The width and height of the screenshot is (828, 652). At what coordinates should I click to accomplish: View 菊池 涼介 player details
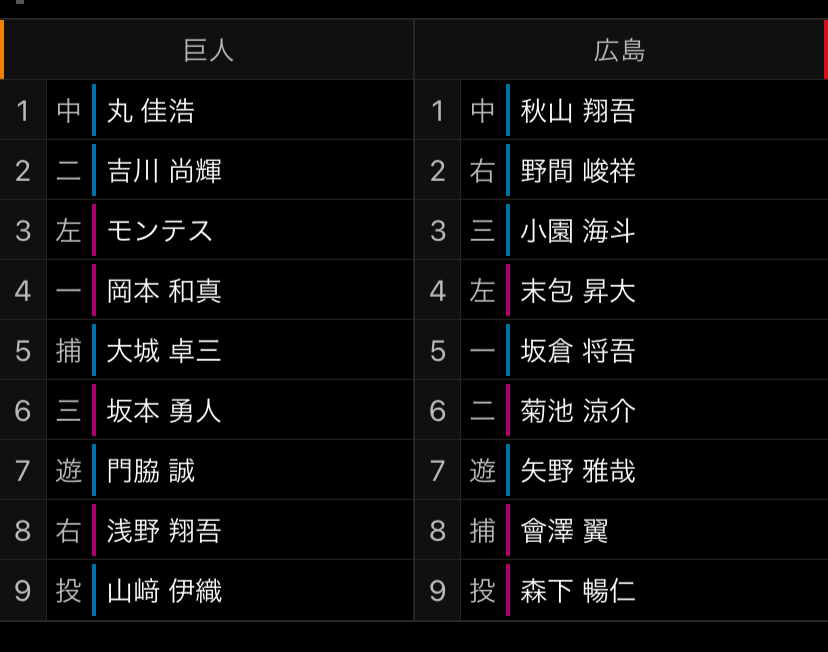click(578, 411)
